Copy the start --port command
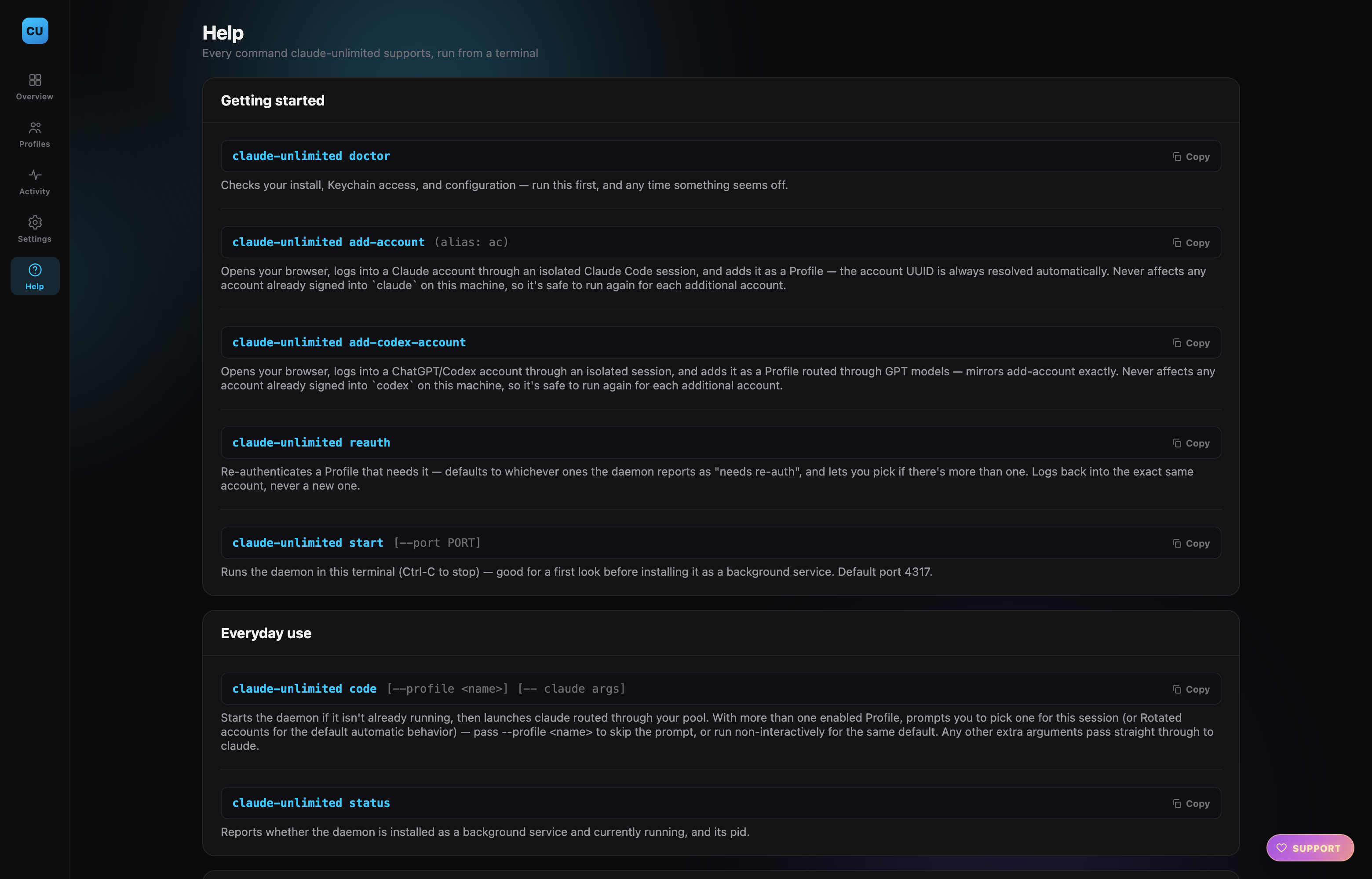This screenshot has height=879, width=1372. point(1191,543)
